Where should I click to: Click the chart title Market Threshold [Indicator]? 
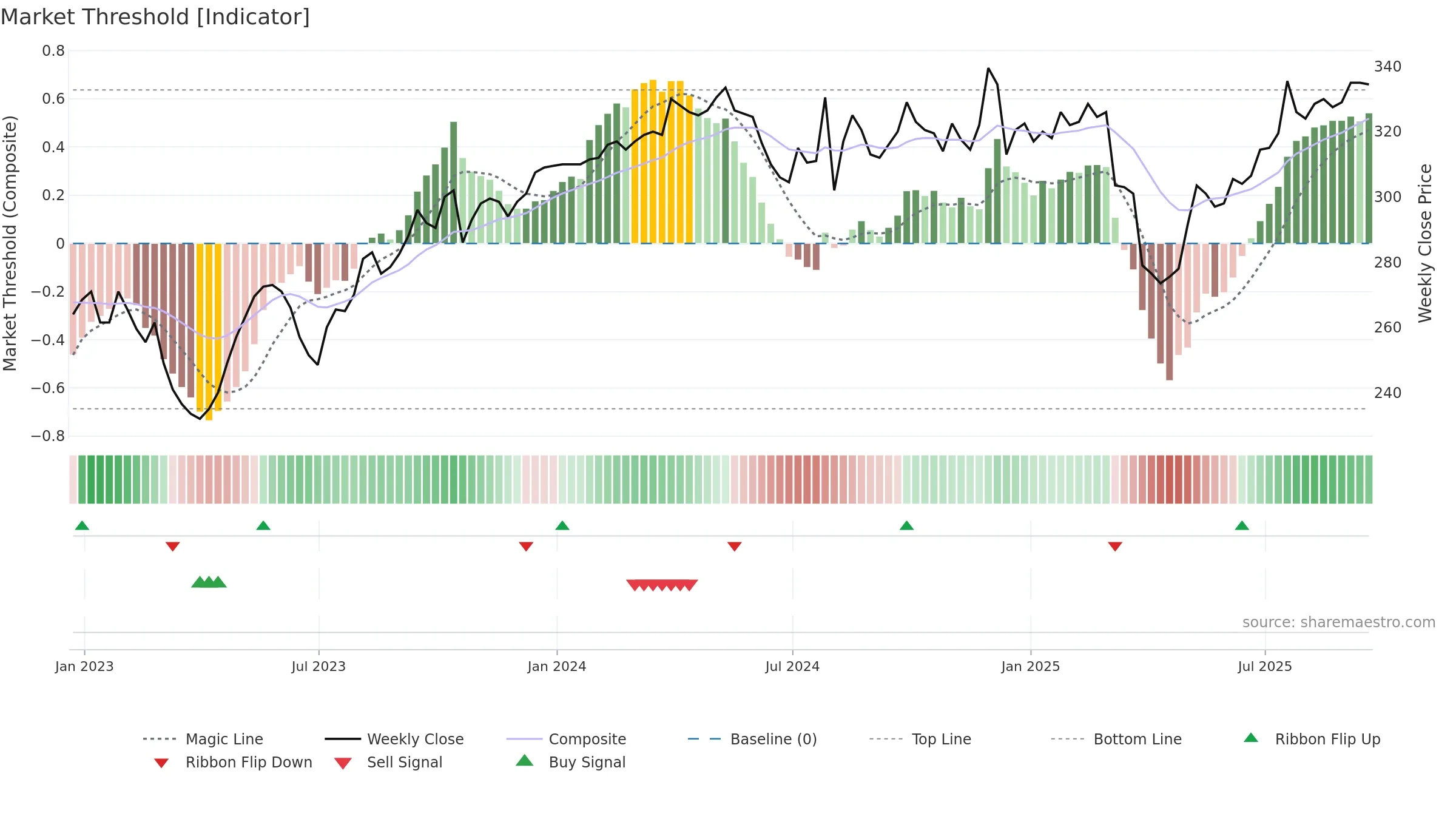point(155,17)
